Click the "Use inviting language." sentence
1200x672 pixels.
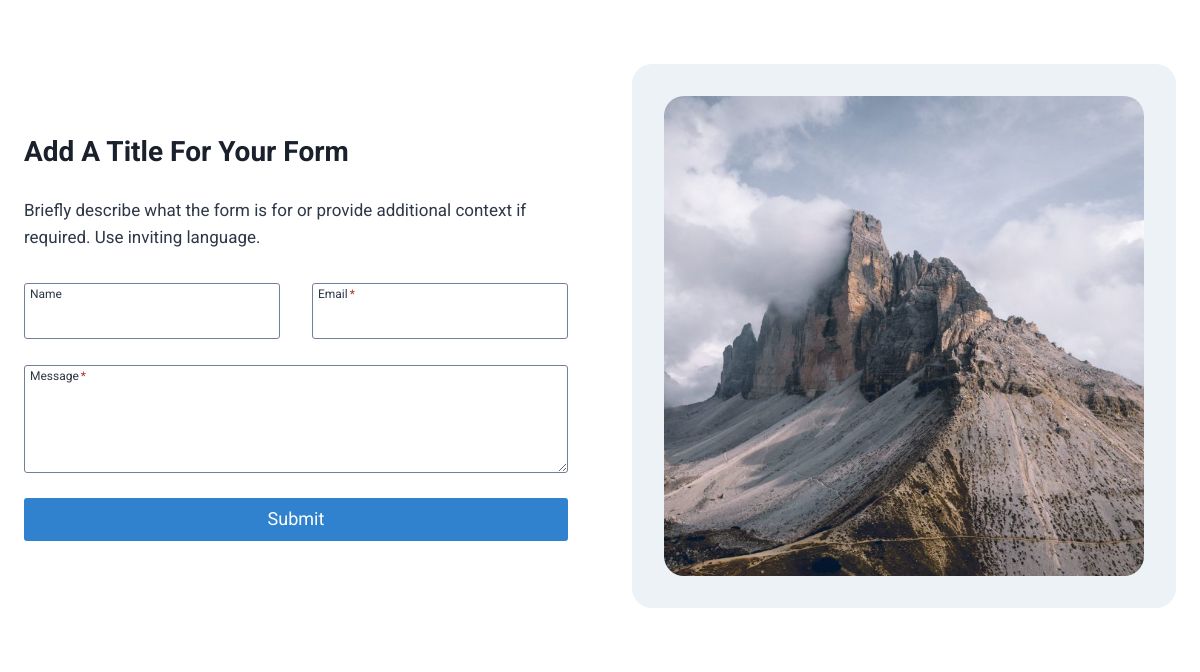(177, 238)
